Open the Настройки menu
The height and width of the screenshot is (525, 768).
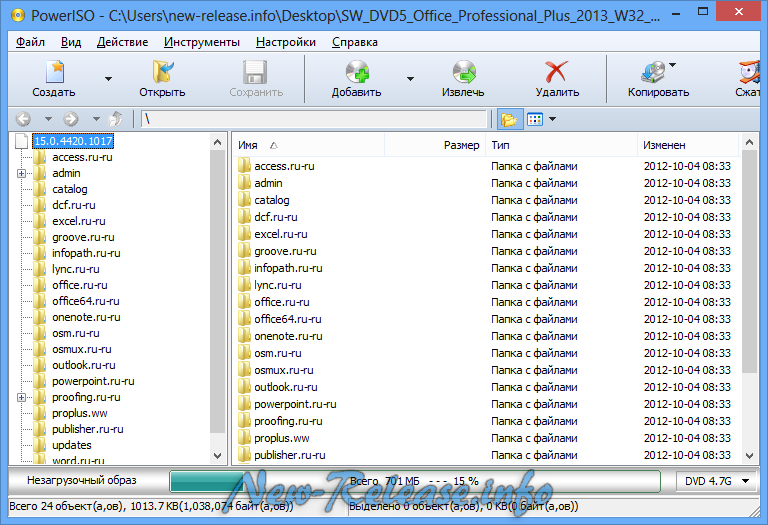coord(286,42)
